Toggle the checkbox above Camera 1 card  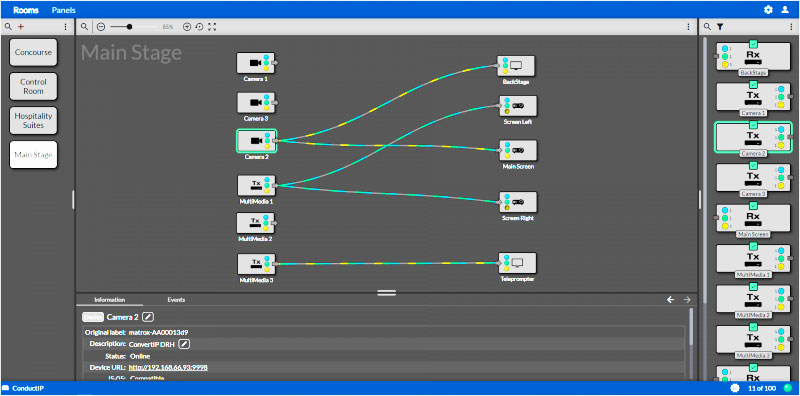754,84
